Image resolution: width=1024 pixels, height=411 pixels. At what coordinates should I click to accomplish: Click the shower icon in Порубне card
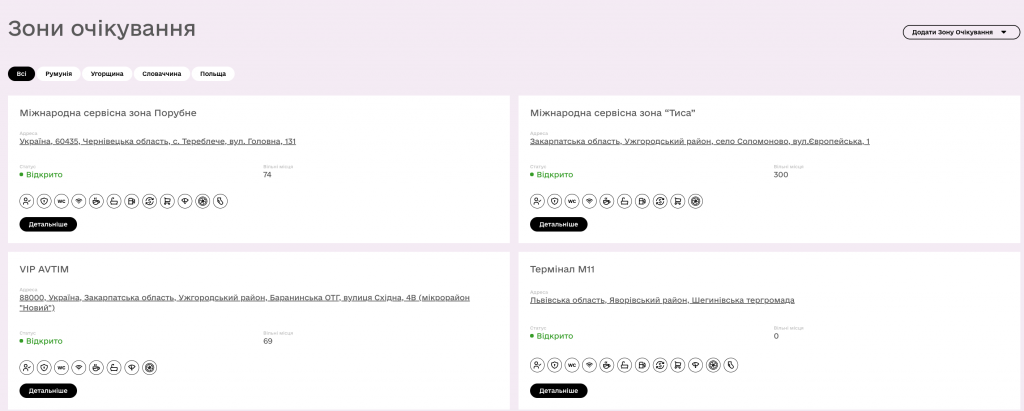tap(115, 201)
